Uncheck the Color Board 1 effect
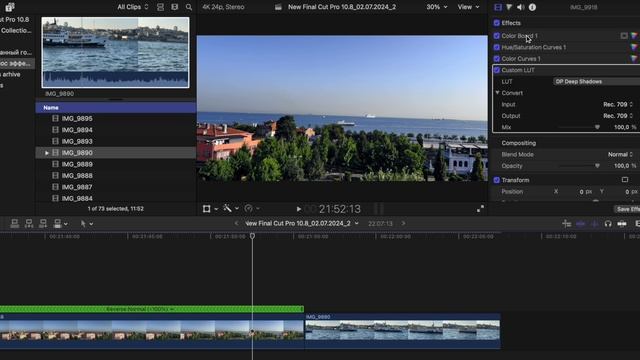The image size is (640, 360). tap(497, 36)
